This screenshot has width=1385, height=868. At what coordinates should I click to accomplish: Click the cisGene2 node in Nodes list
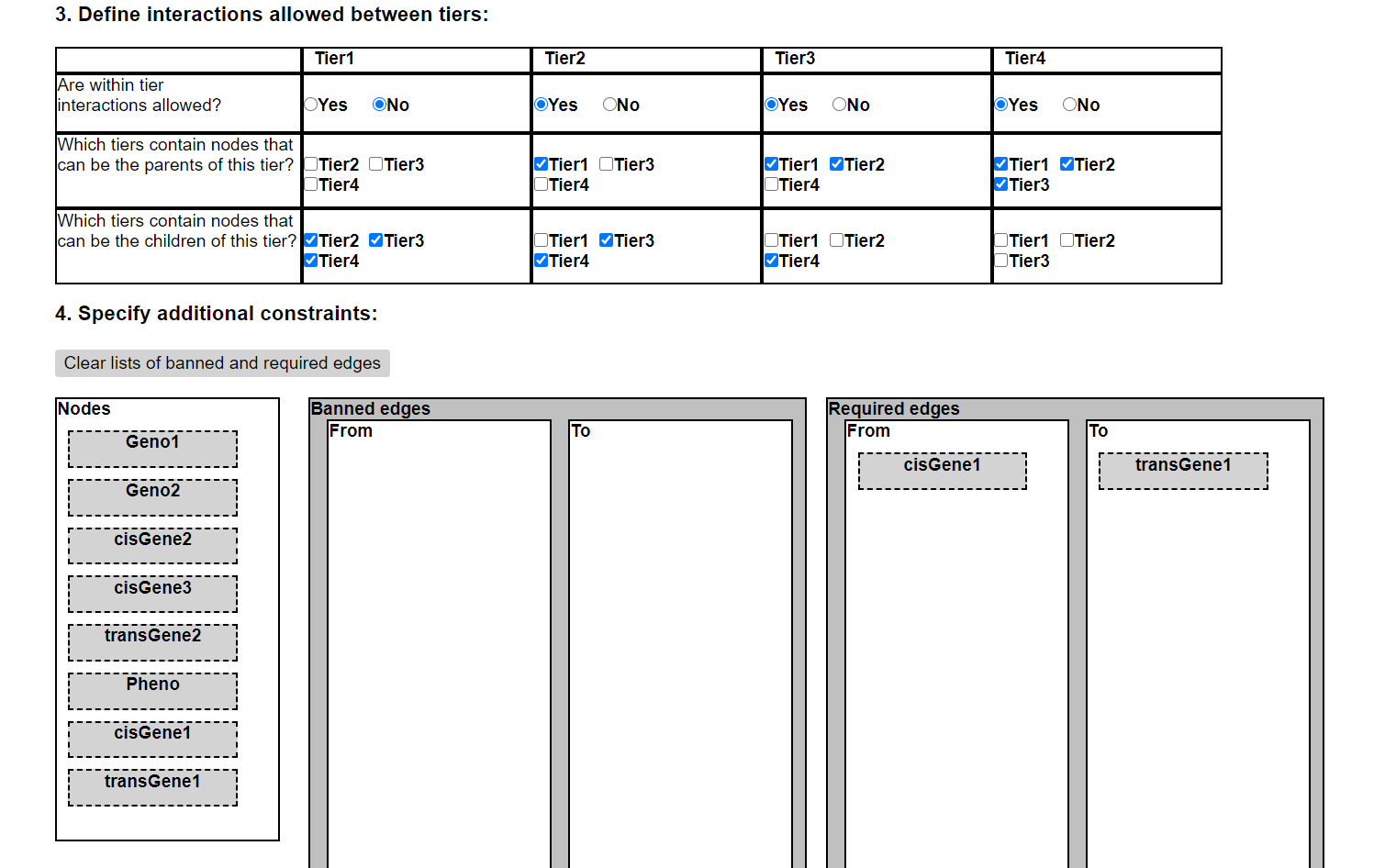(152, 546)
